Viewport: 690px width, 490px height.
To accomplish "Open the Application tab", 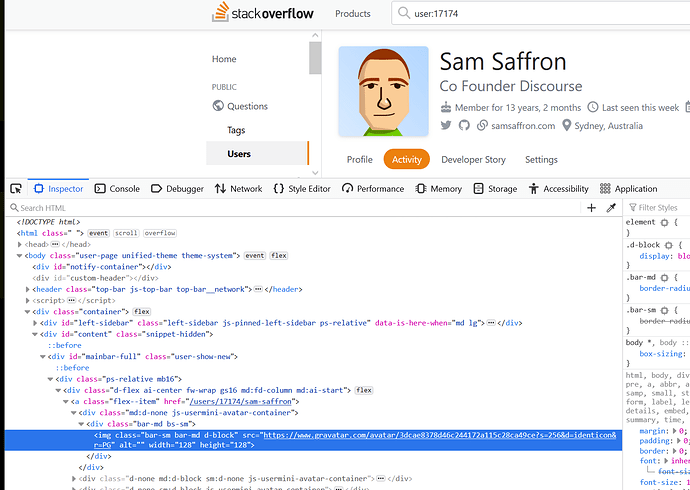I will coord(629,189).
